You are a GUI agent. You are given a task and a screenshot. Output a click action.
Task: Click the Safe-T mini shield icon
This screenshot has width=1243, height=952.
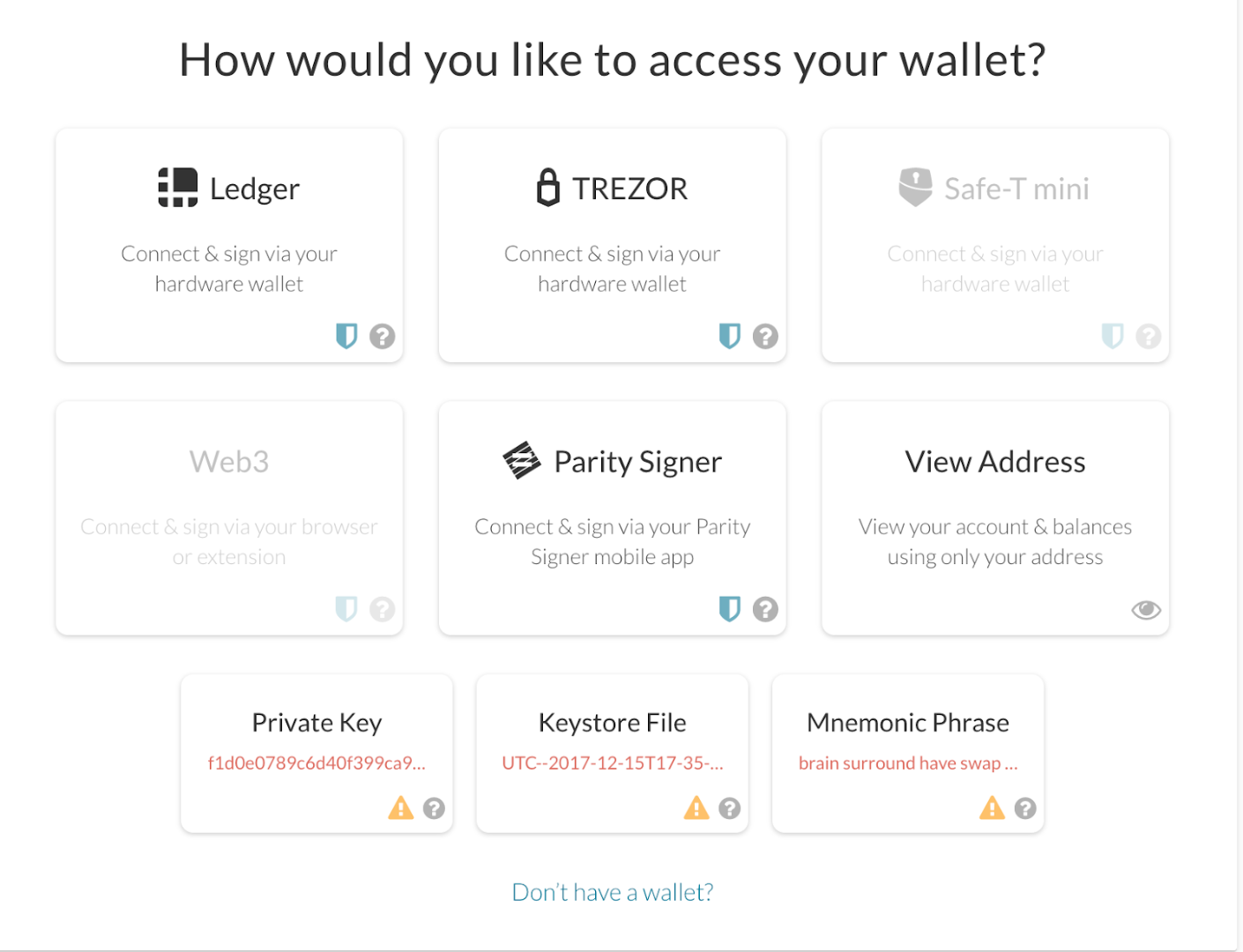(x=915, y=187)
